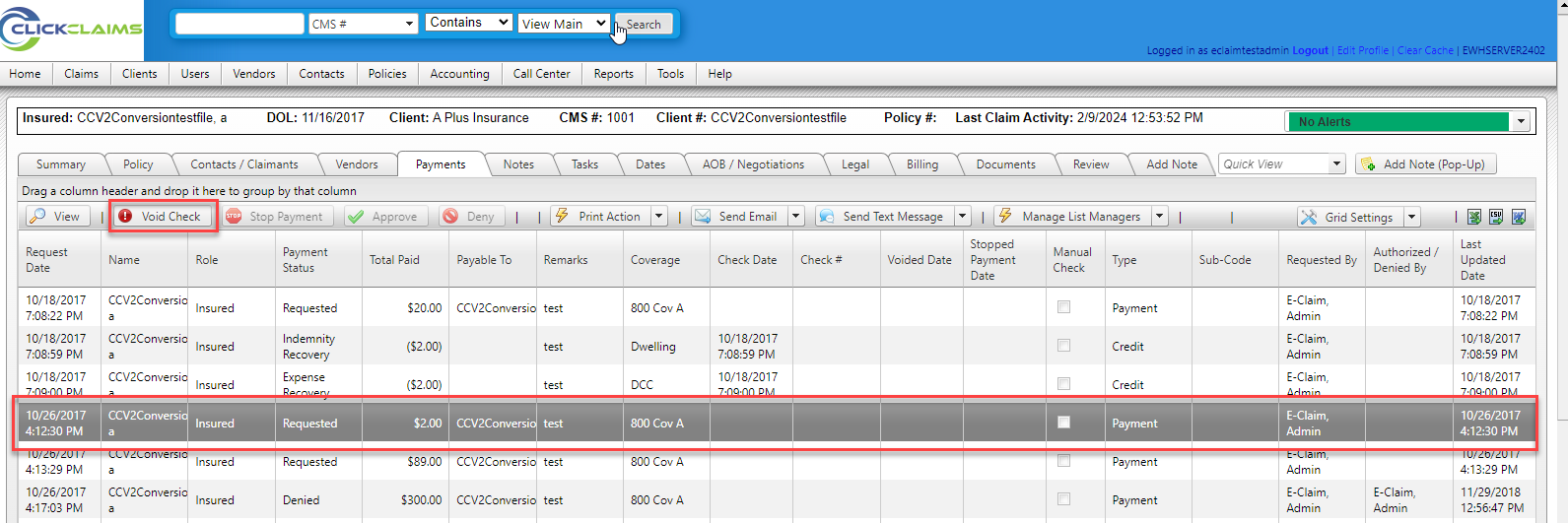Expand the Manage List Managers dropdown arrow
The image size is (1568, 523).
point(1160,217)
